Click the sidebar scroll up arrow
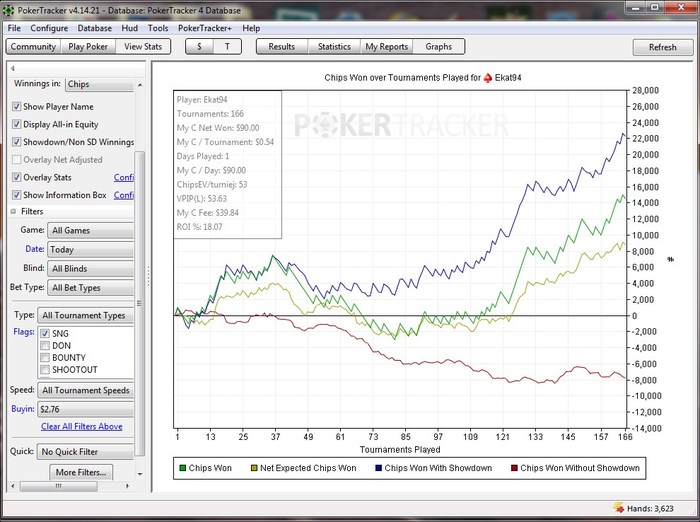The height and width of the screenshot is (522, 700). 140,85
